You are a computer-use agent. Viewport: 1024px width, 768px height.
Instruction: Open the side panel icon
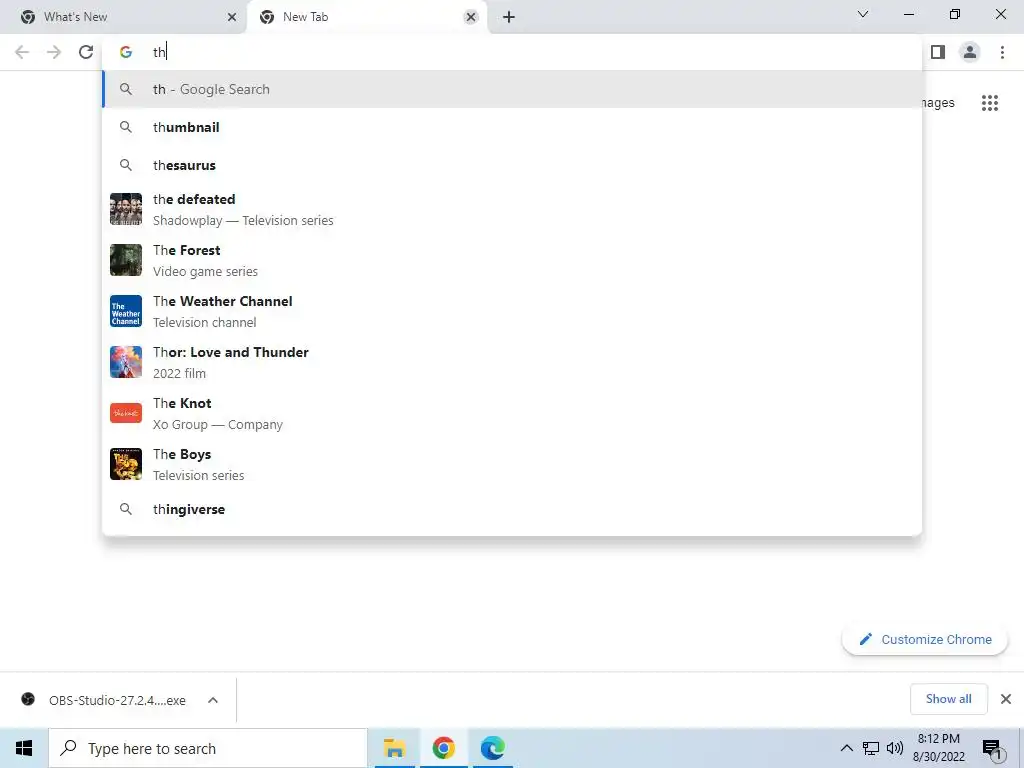938,52
